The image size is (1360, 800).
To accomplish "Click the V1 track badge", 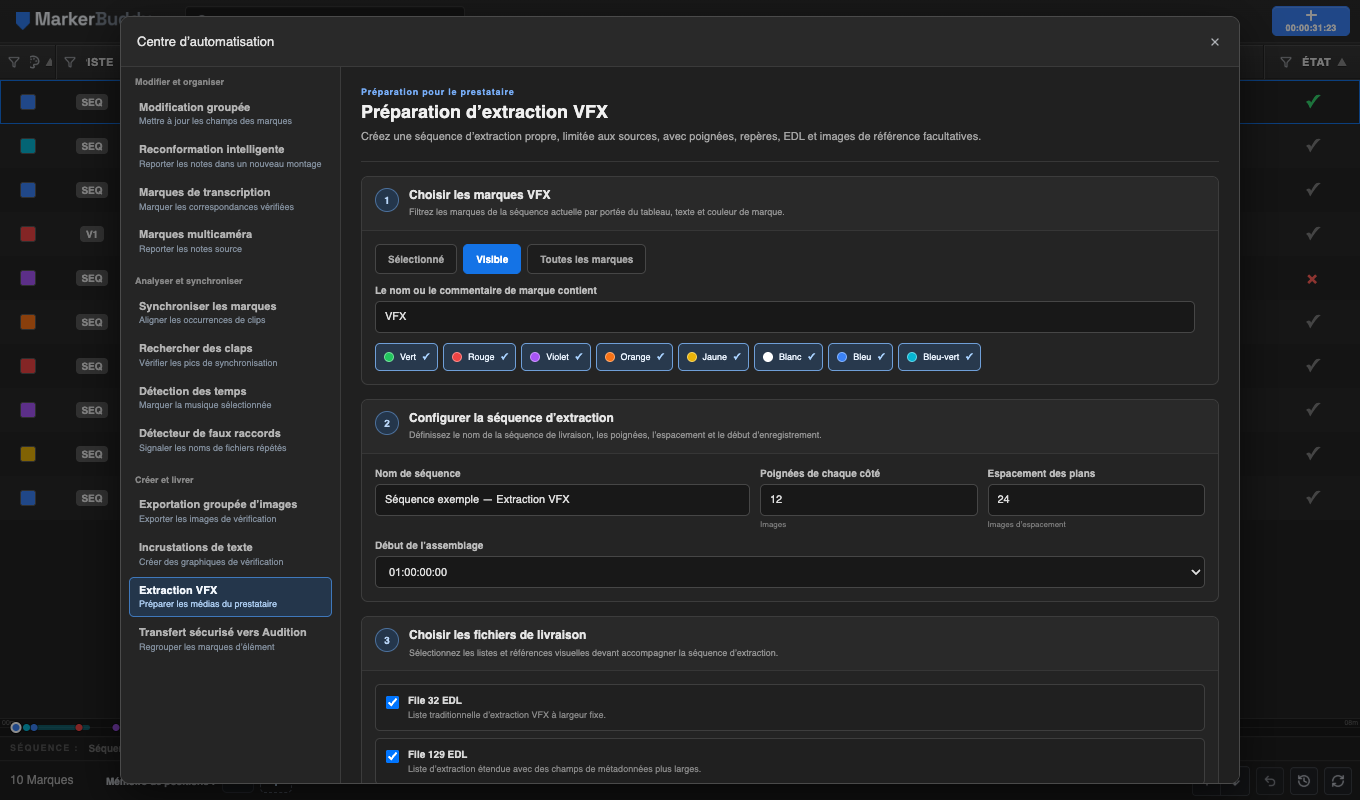I will (92, 234).
